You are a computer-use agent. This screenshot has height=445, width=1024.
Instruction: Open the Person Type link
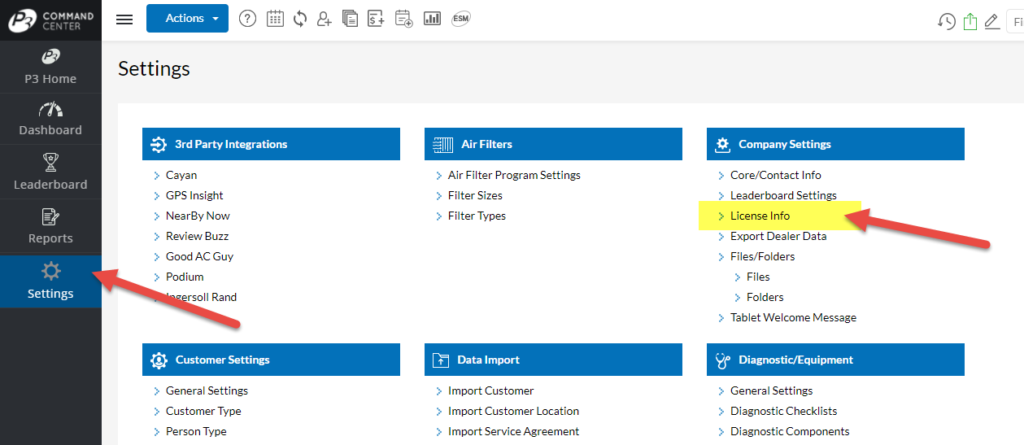coord(196,431)
